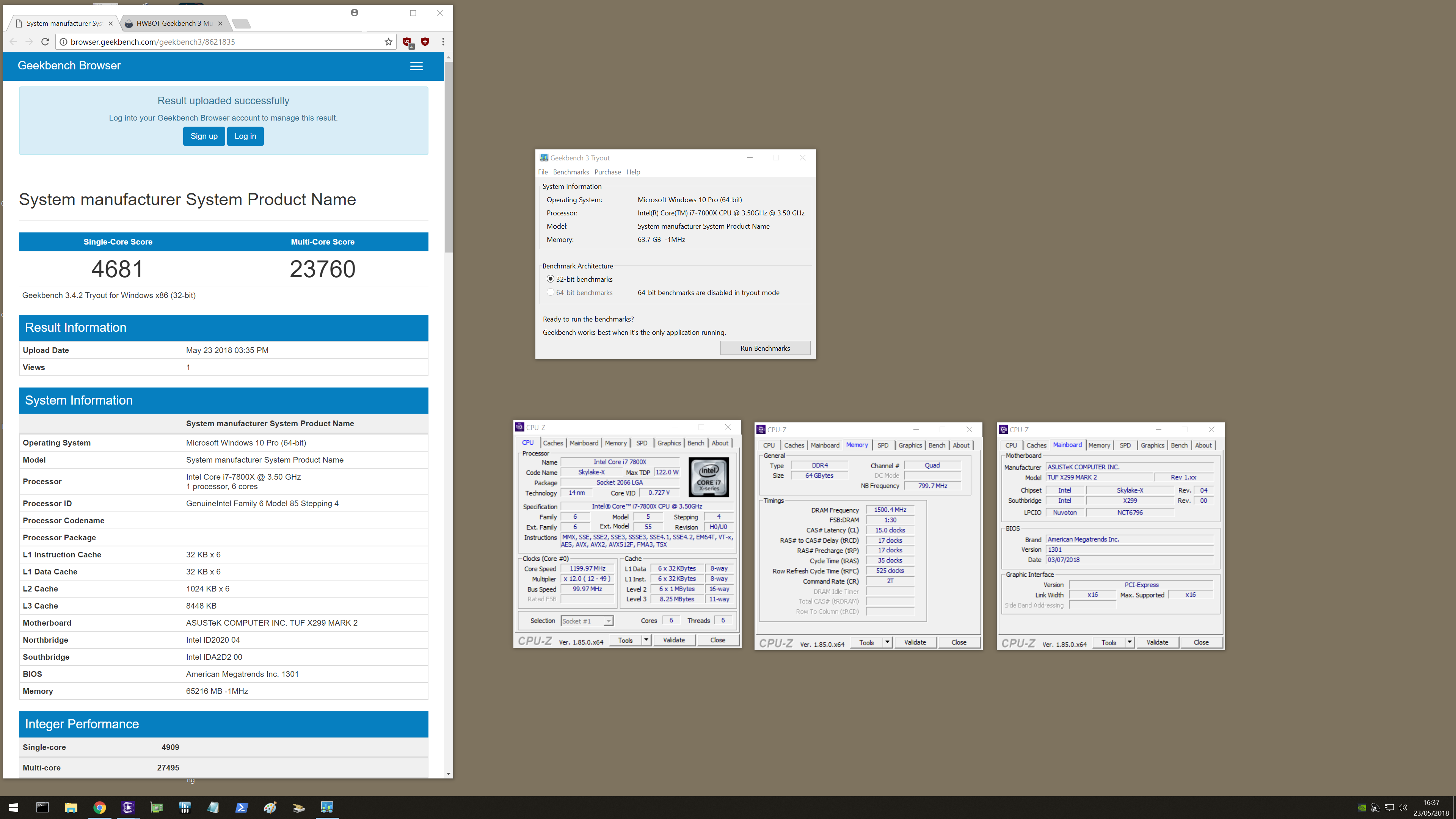Open the Help menu in Geekbench 3
This screenshot has height=819, width=1456.
(x=633, y=172)
